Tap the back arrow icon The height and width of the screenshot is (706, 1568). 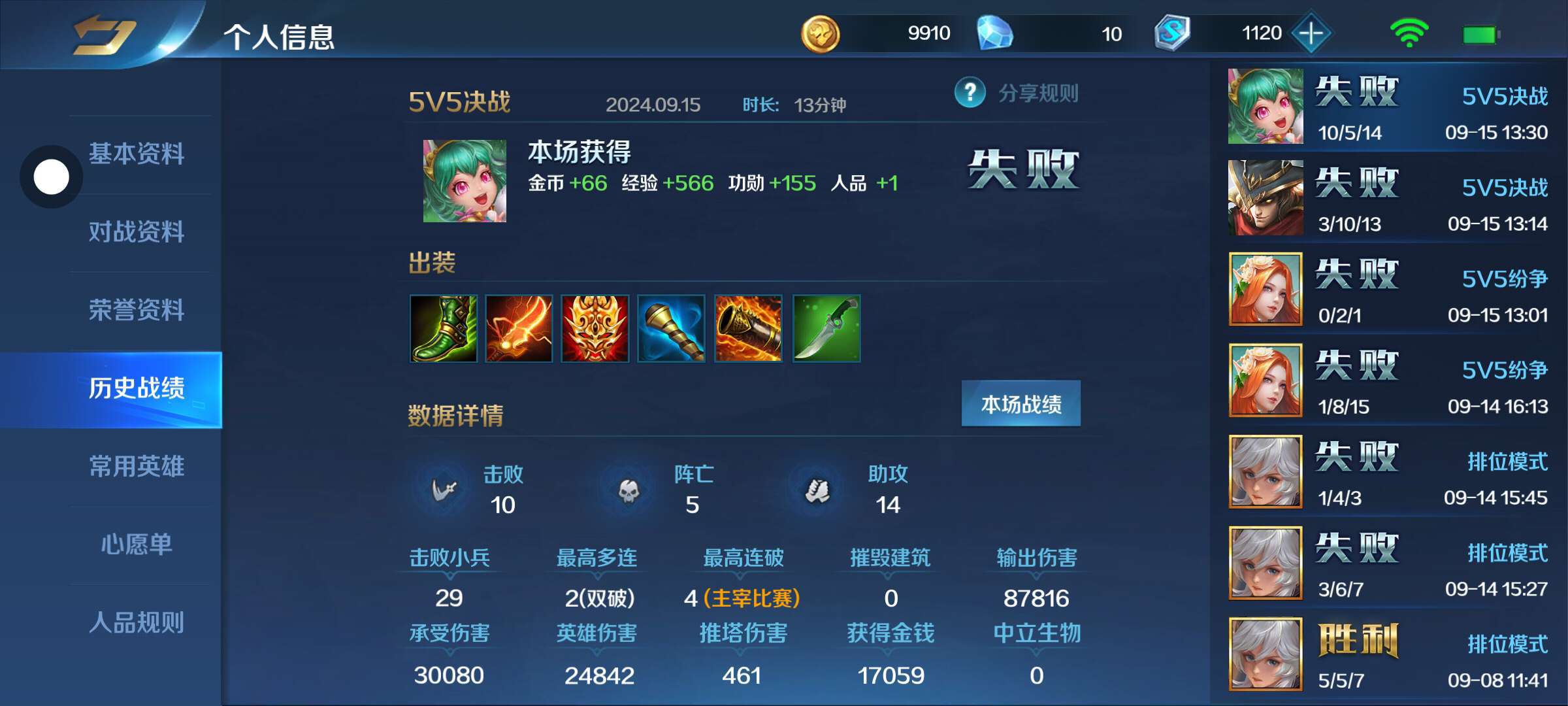pos(105,34)
